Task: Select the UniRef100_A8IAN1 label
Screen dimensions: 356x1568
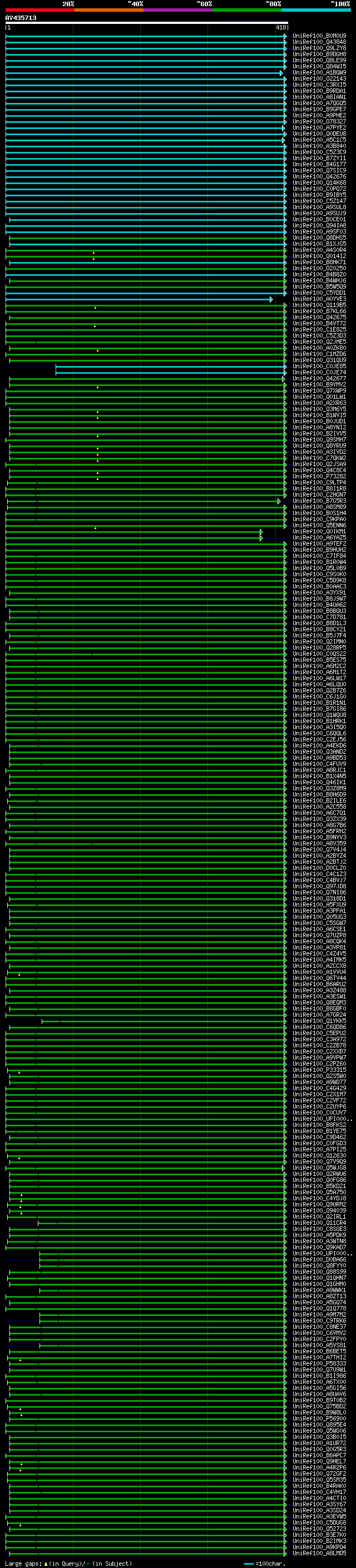Action: [319, 97]
